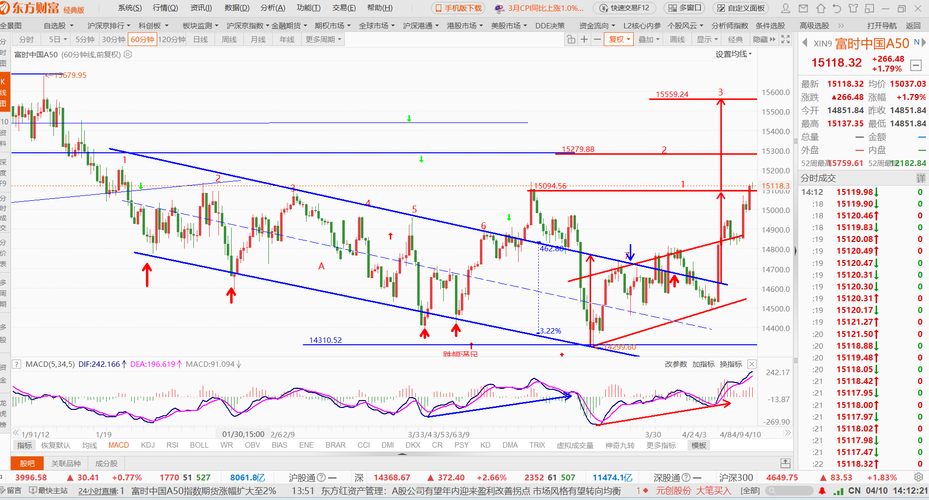Open the 分析(A) menu
The width and height of the screenshot is (929, 500).
point(272,8)
